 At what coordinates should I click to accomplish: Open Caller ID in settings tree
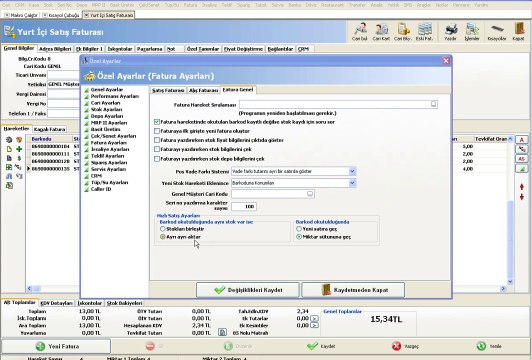click(x=101, y=189)
